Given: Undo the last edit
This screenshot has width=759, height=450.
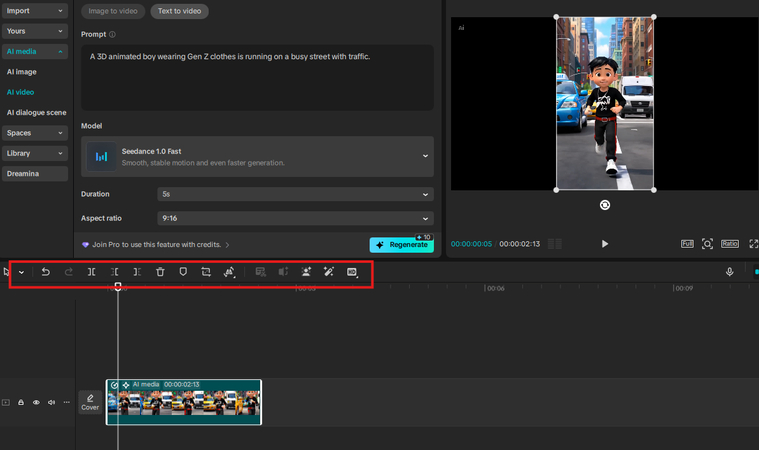Looking at the screenshot, I should point(46,272).
